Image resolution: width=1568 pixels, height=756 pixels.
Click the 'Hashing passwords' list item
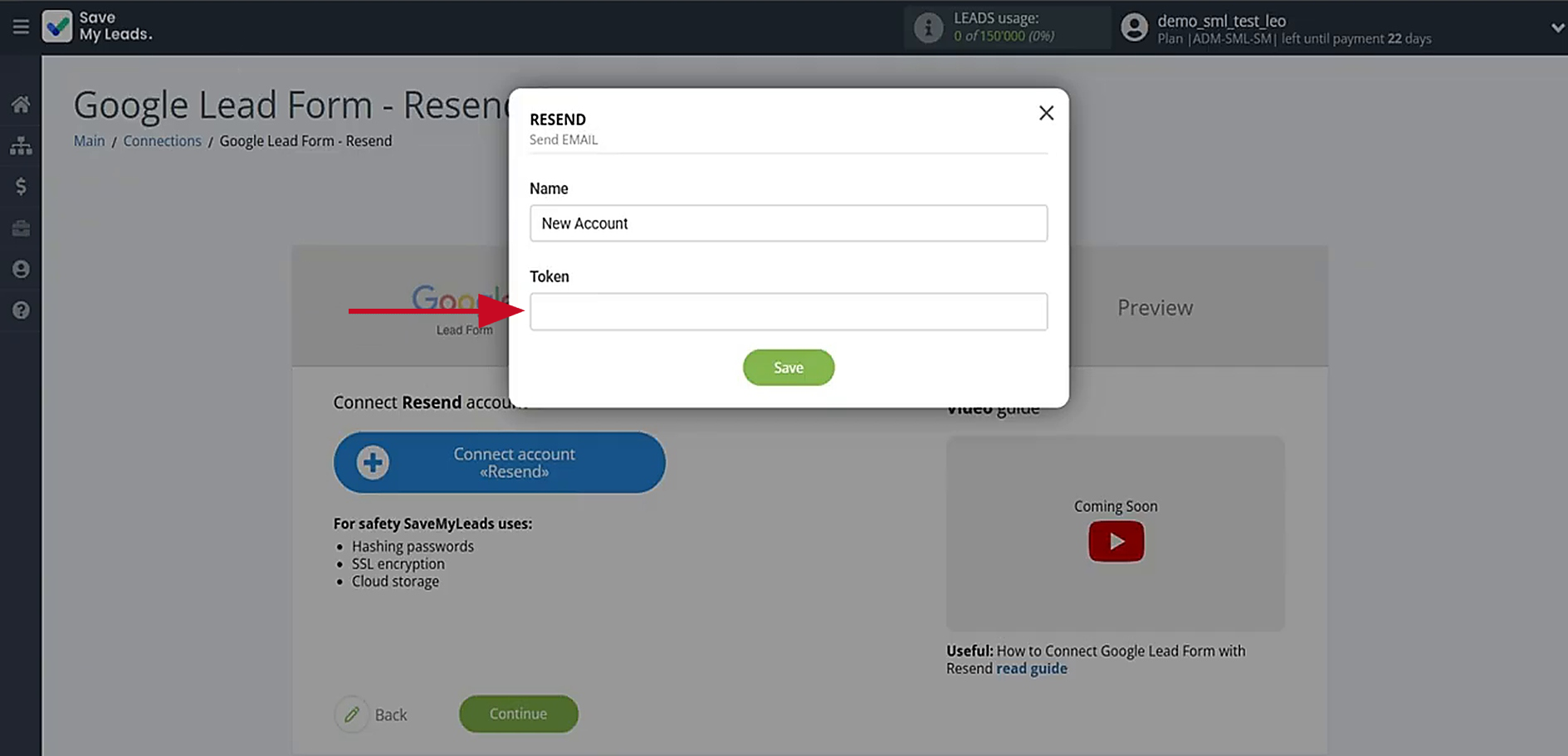413,546
